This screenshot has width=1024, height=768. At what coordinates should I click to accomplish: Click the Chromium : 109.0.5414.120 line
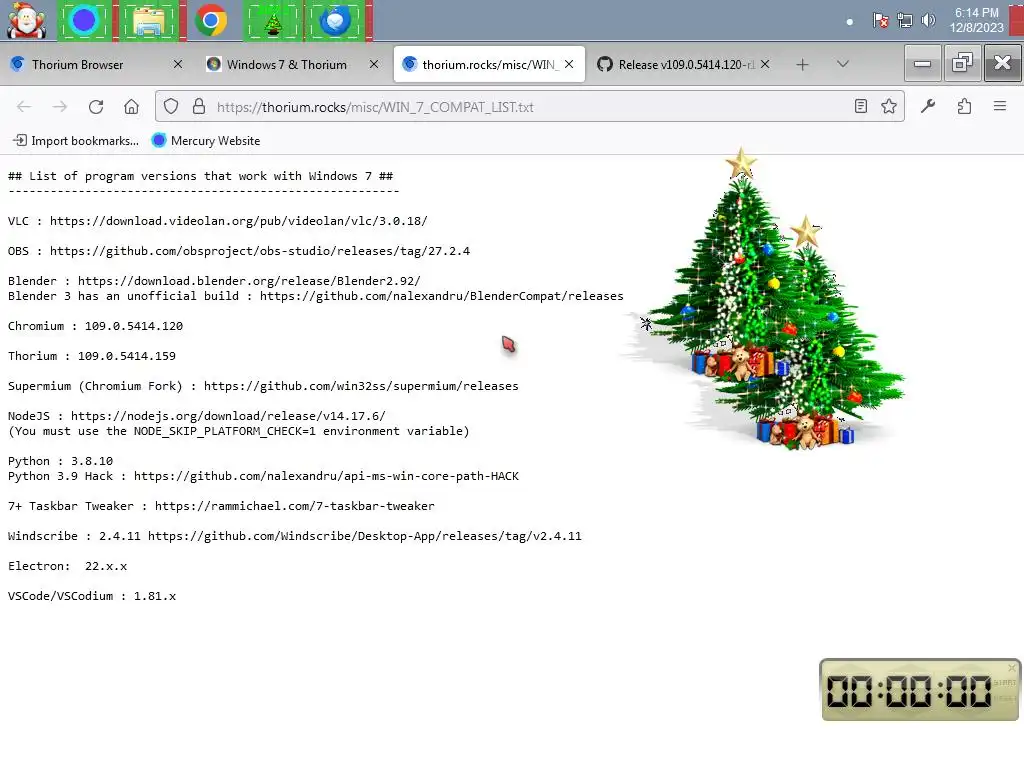[95, 326]
